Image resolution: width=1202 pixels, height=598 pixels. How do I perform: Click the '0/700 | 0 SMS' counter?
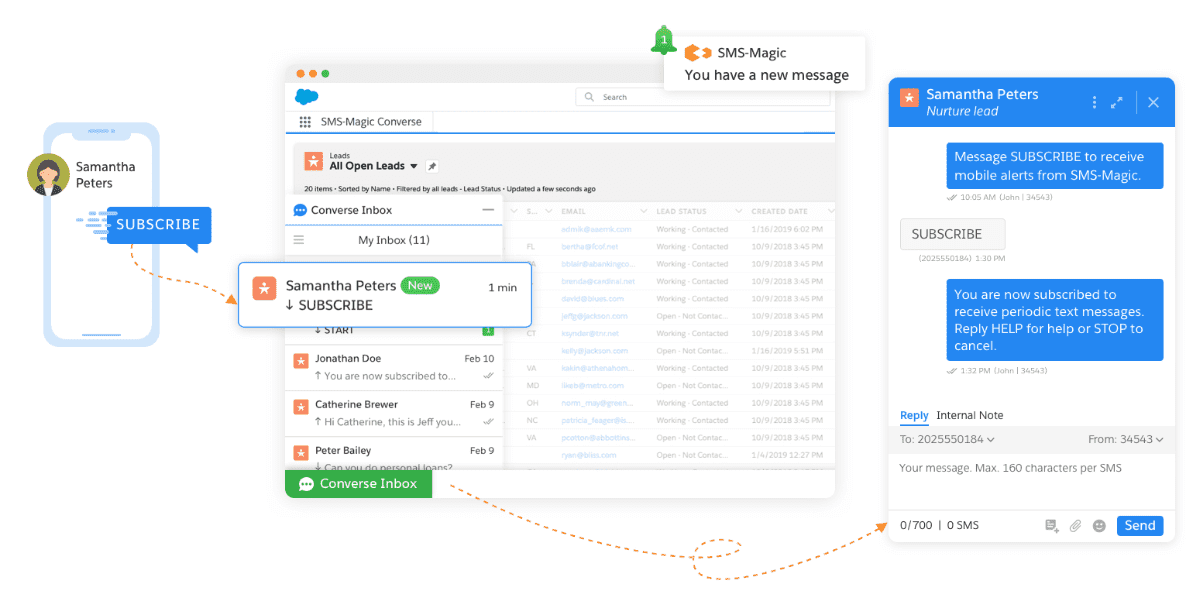(939, 526)
